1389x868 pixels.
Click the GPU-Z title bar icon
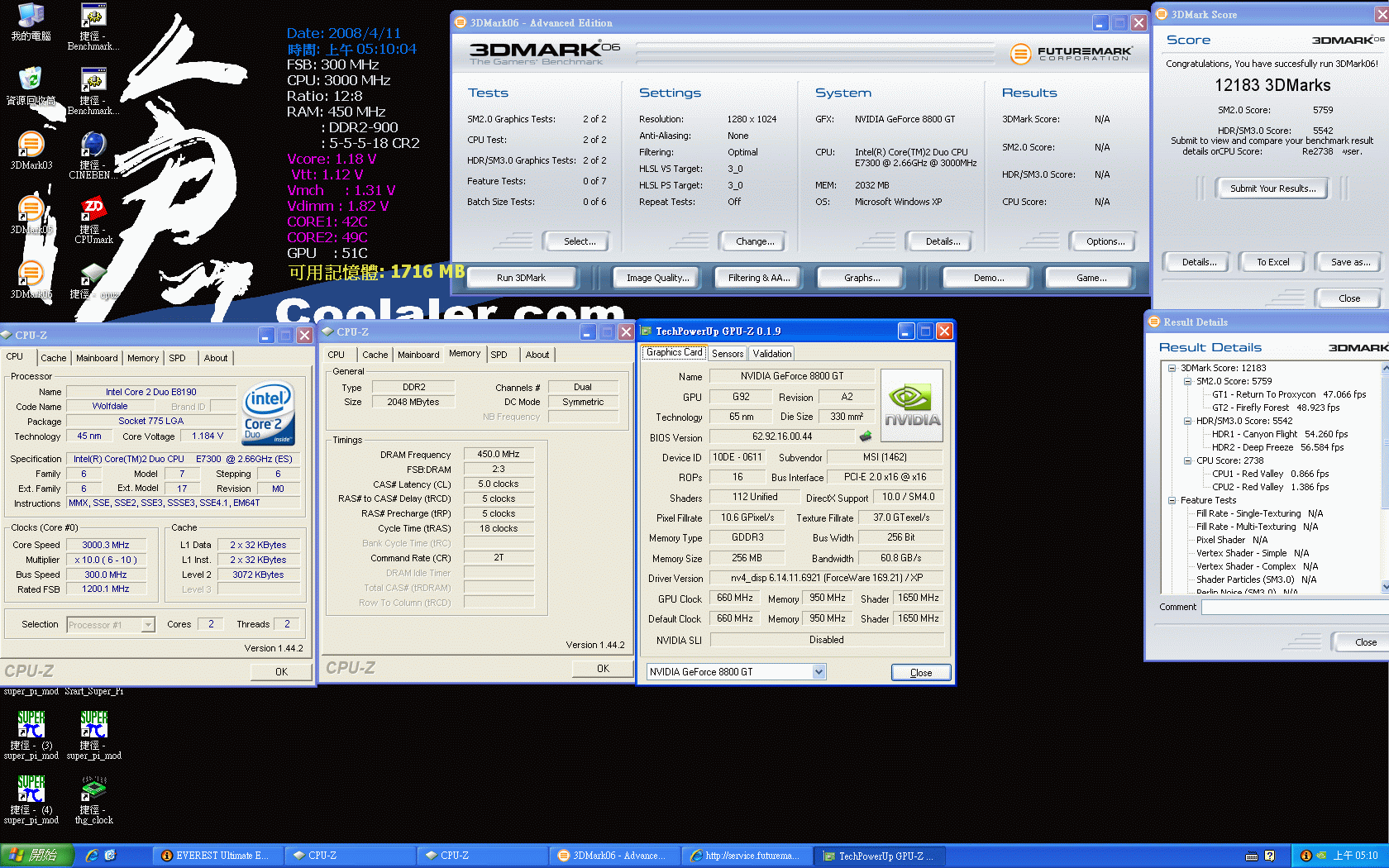(646, 331)
